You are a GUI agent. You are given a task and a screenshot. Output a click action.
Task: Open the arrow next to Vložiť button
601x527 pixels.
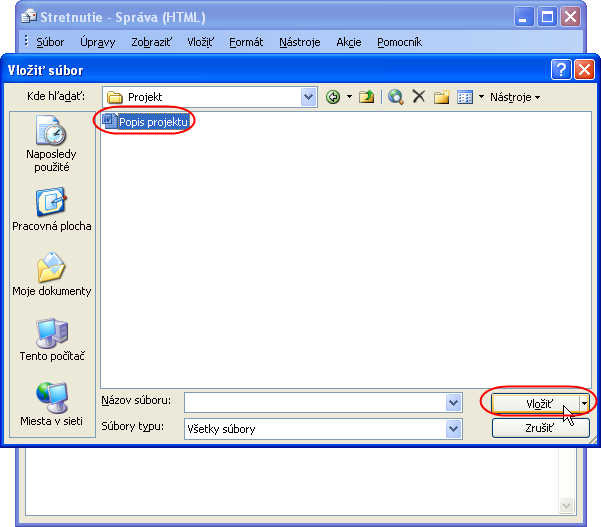click(x=584, y=403)
